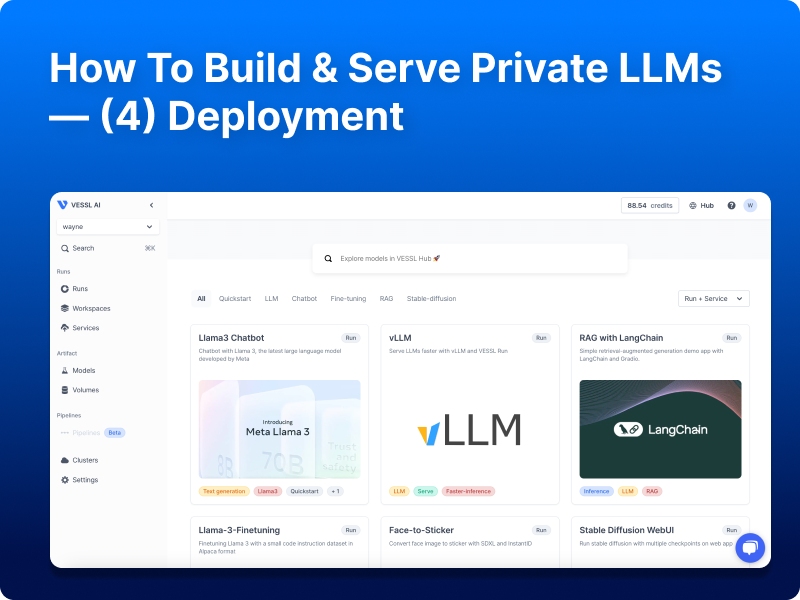Open the Workspaces section
The width and height of the screenshot is (800, 600).
(92, 308)
